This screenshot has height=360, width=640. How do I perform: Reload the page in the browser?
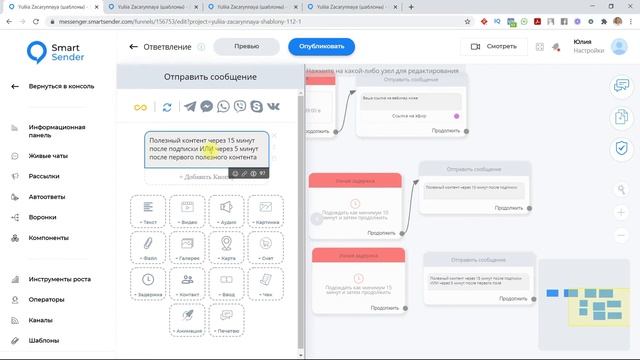click(x=36, y=22)
